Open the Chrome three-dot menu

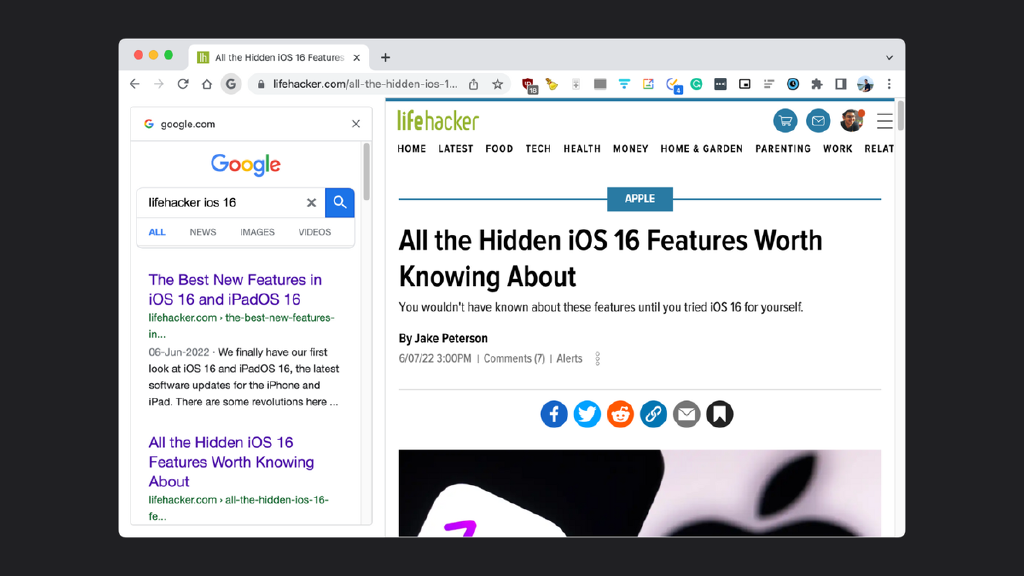[x=889, y=84]
